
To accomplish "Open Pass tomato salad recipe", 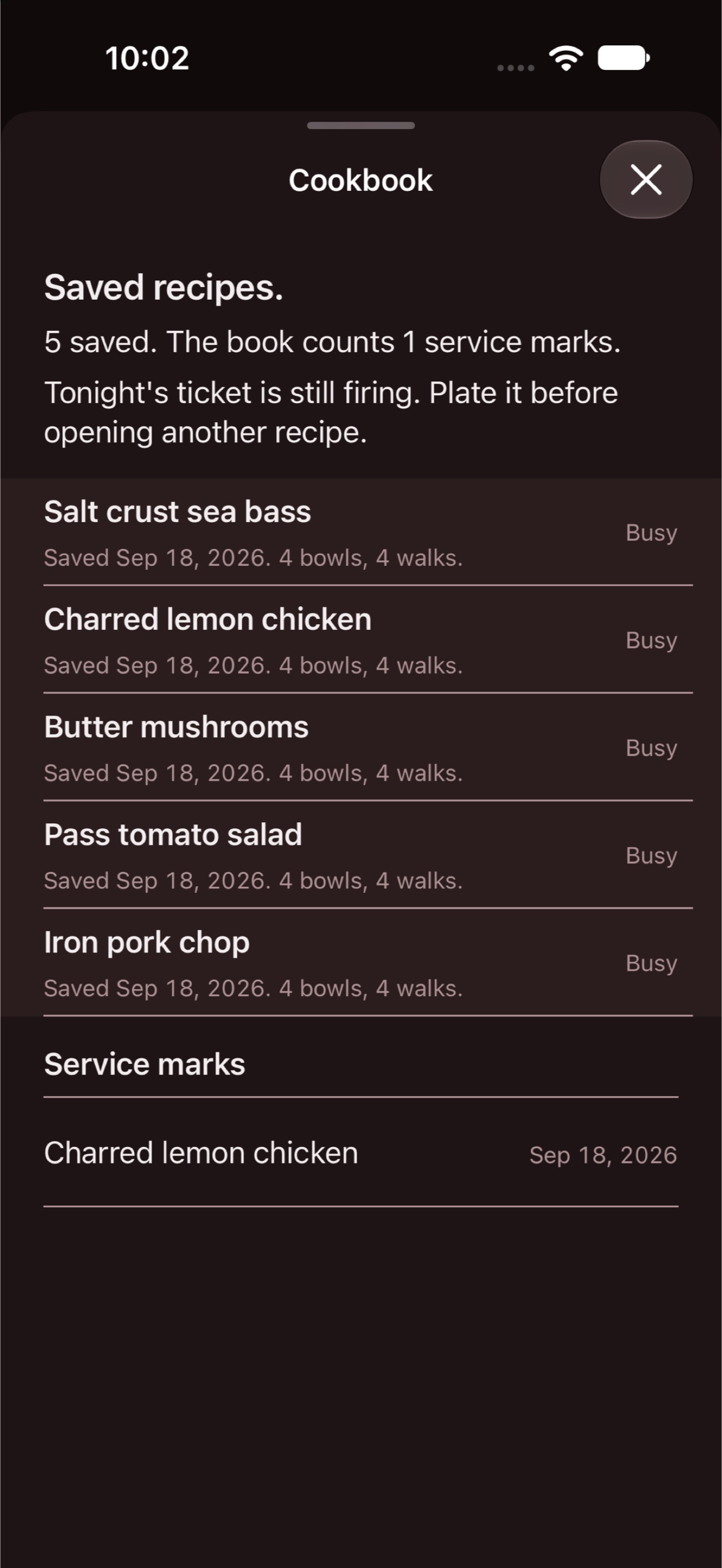I will [x=361, y=855].
